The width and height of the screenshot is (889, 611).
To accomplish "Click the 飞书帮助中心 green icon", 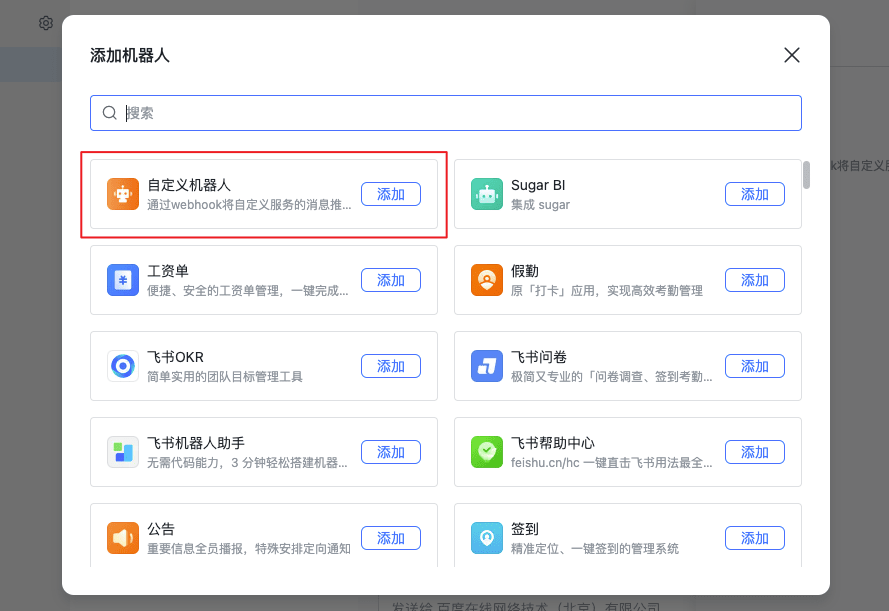I will (x=486, y=452).
